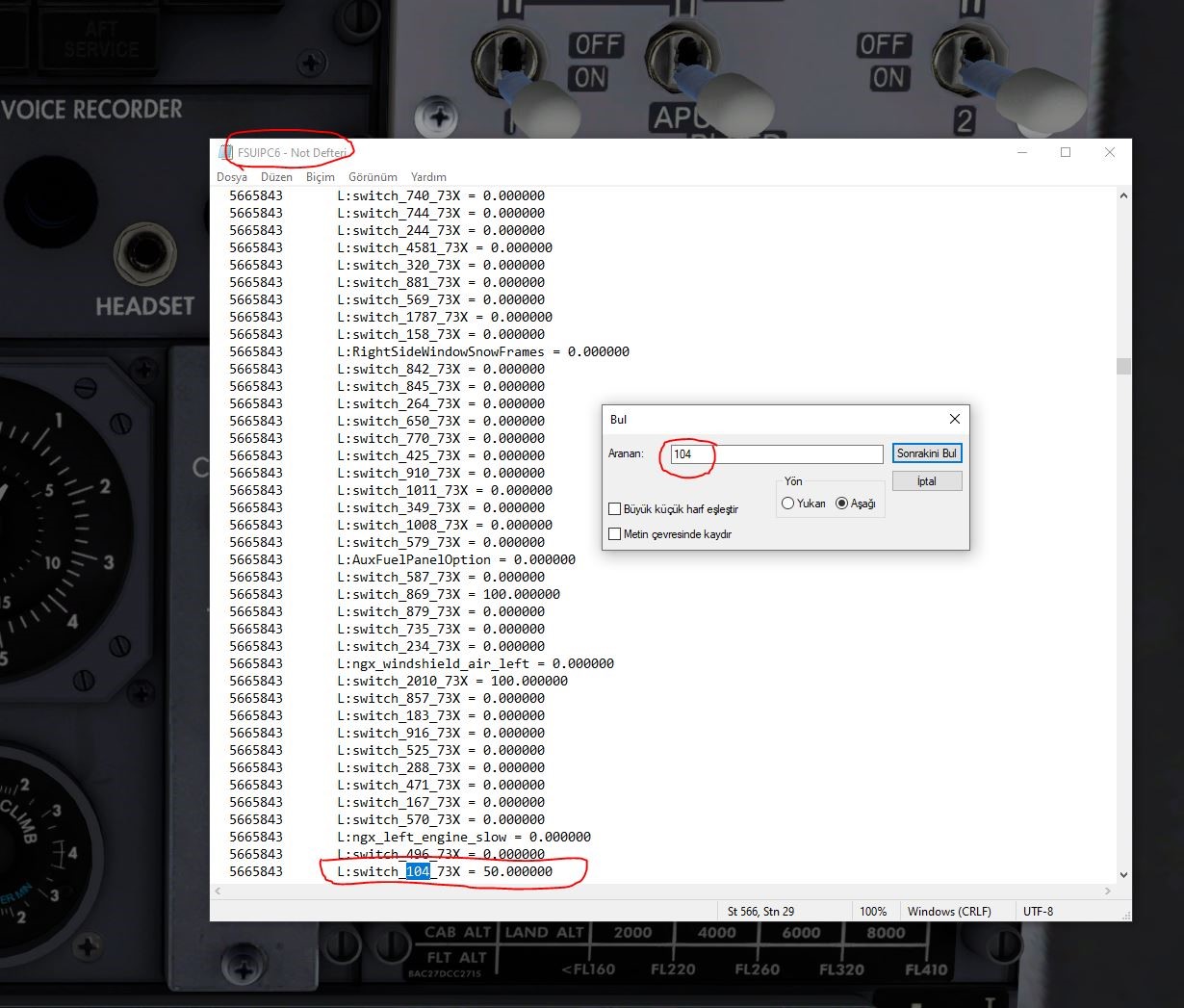Click the line L:switch_2010_73X = 100.000000
This screenshot has width=1184, height=1008.
click(x=452, y=681)
